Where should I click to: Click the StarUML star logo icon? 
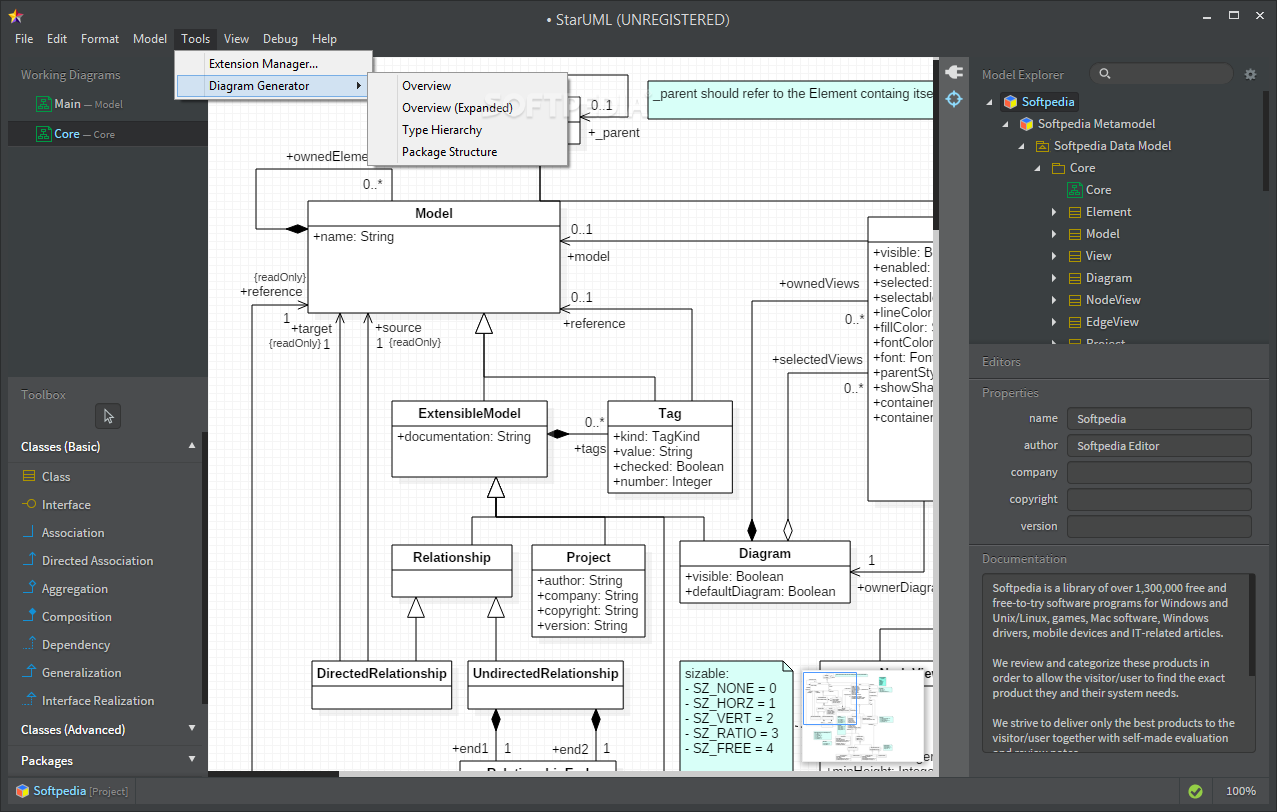14,17
